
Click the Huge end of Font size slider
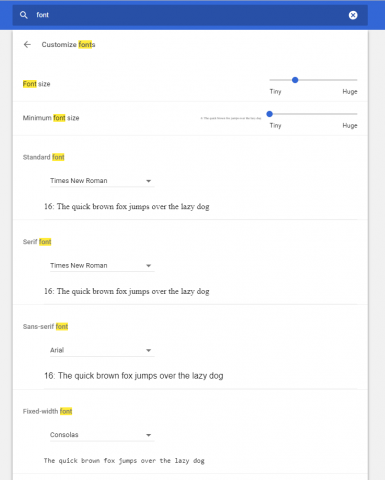click(x=350, y=92)
